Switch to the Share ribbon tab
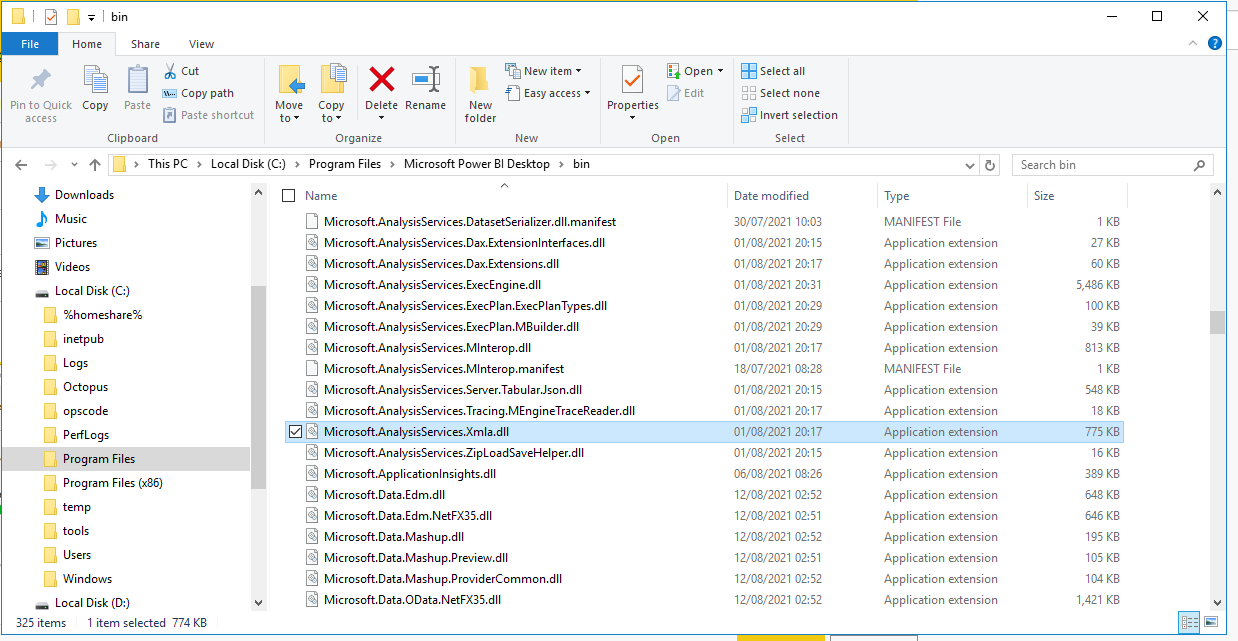Screen dimensions: 1238x641 click(145, 44)
